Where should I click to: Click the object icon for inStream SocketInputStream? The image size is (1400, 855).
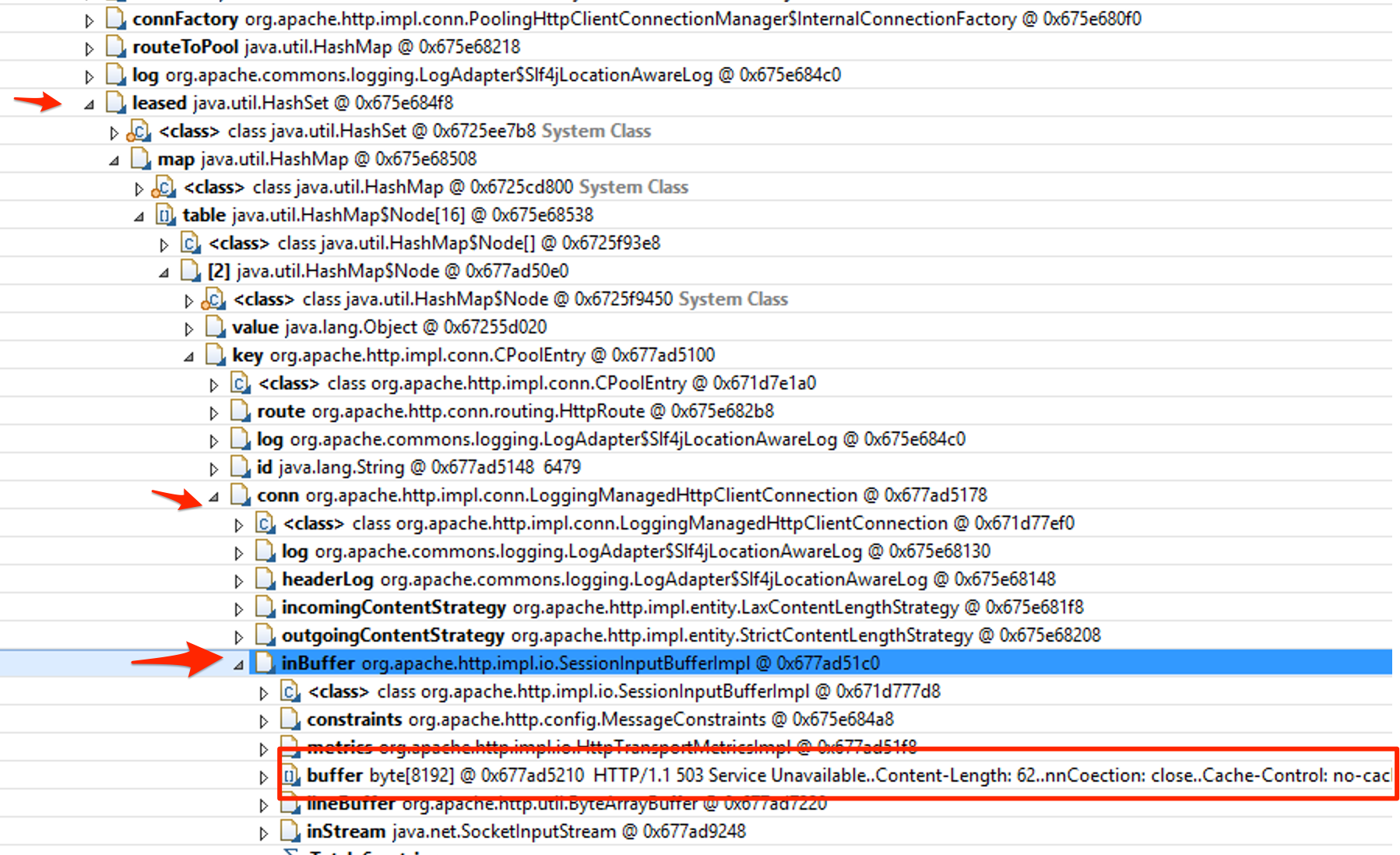(x=289, y=832)
